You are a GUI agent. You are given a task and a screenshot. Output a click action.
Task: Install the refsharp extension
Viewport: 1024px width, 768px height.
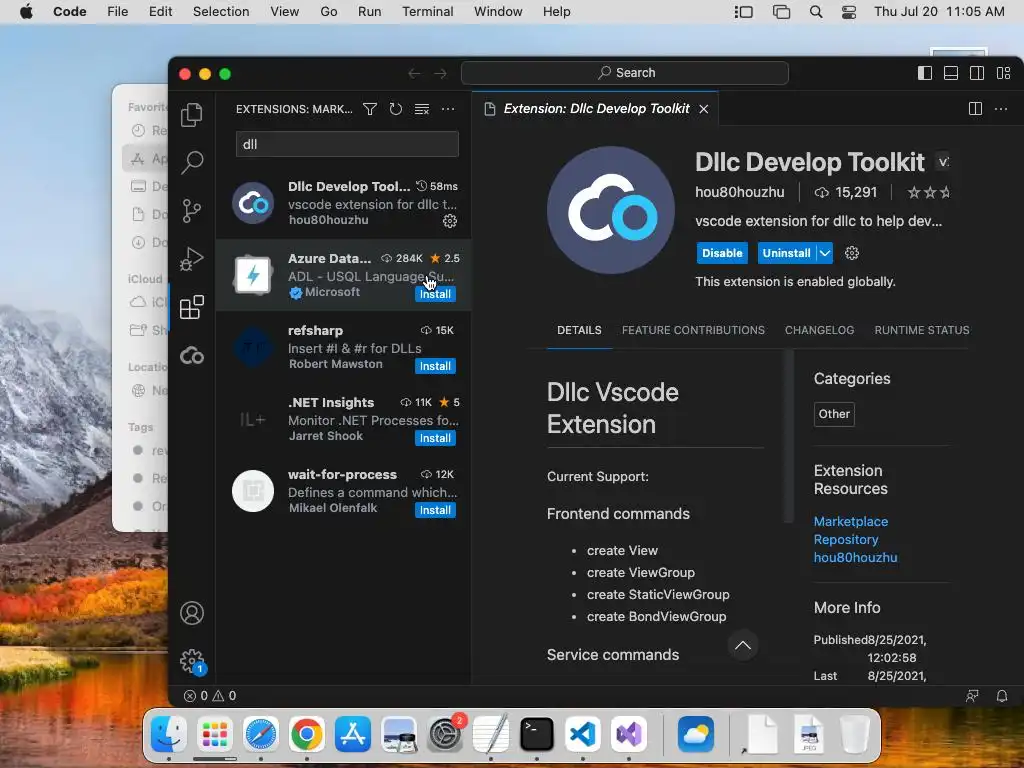(435, 366)
